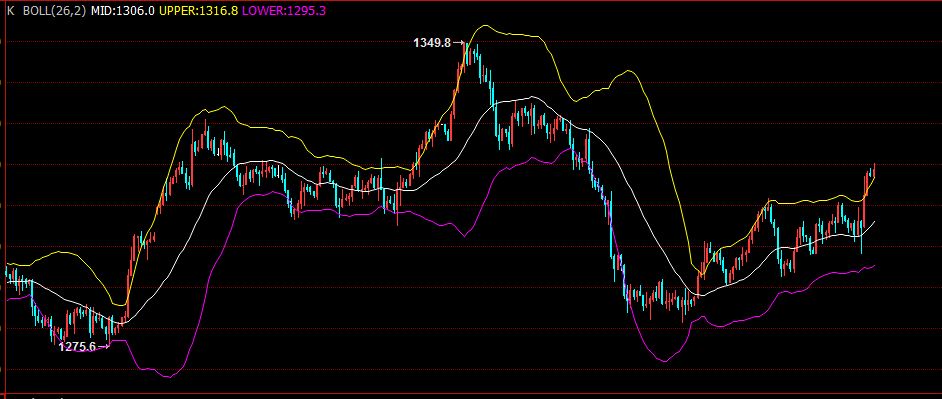Image resolution: width=942 pixels, height=399 pixels.
Task: Select the UPPER:1316.8 value text
Action: 199,11
